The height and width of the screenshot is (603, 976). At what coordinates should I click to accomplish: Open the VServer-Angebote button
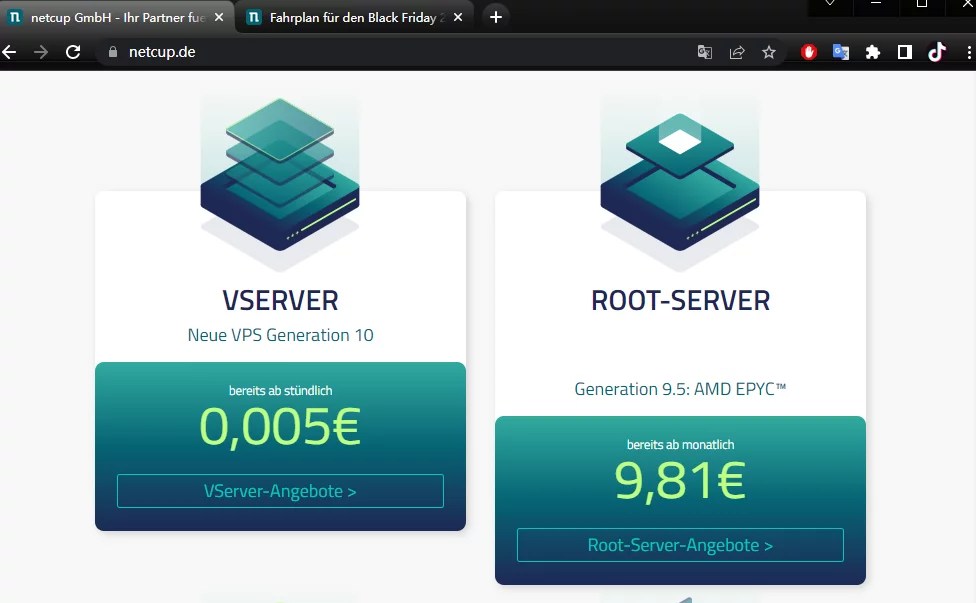pyautogui.click(x=280, y=491)
